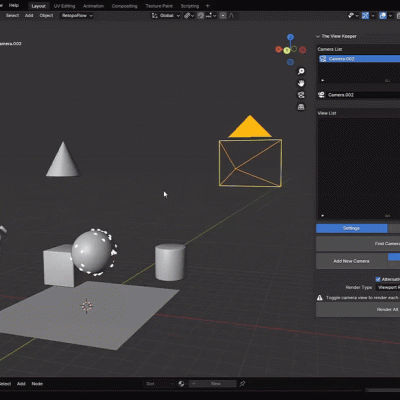The width and height of the screenshot is (400, 400).
Task: Select Camera.002 row in the Camera List
Action: [359, 59]
